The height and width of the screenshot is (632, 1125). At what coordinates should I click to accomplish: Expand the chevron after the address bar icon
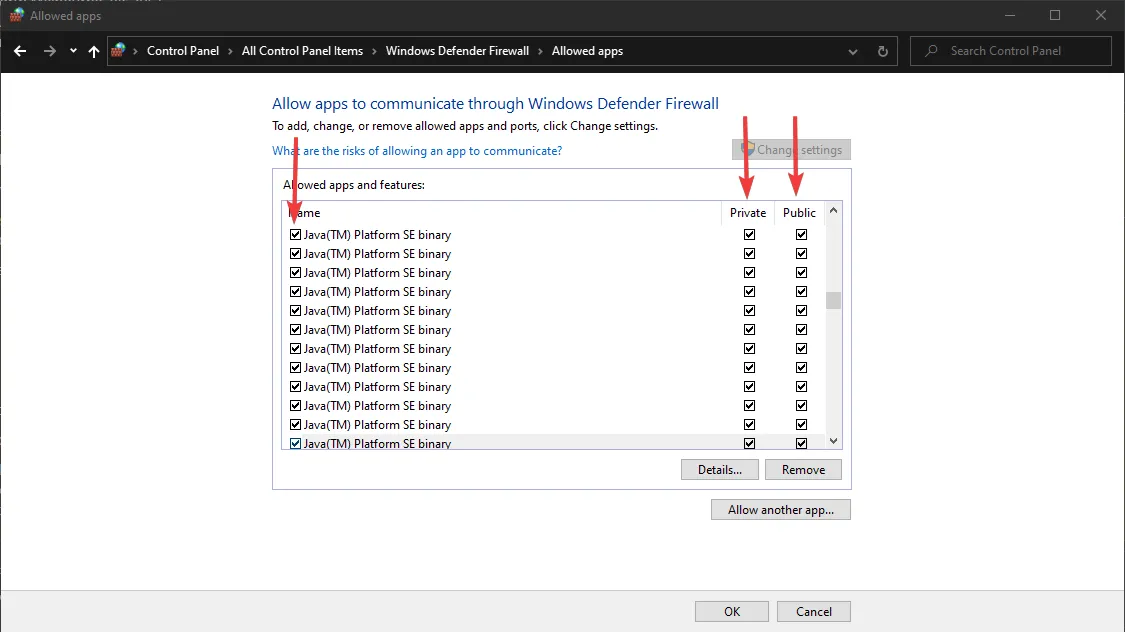135,51
